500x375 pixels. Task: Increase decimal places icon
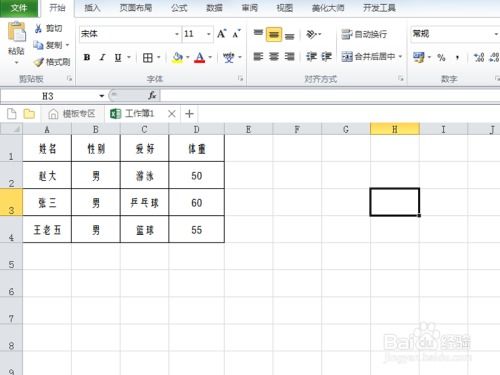pyautogui.click(x=479, y=57)
